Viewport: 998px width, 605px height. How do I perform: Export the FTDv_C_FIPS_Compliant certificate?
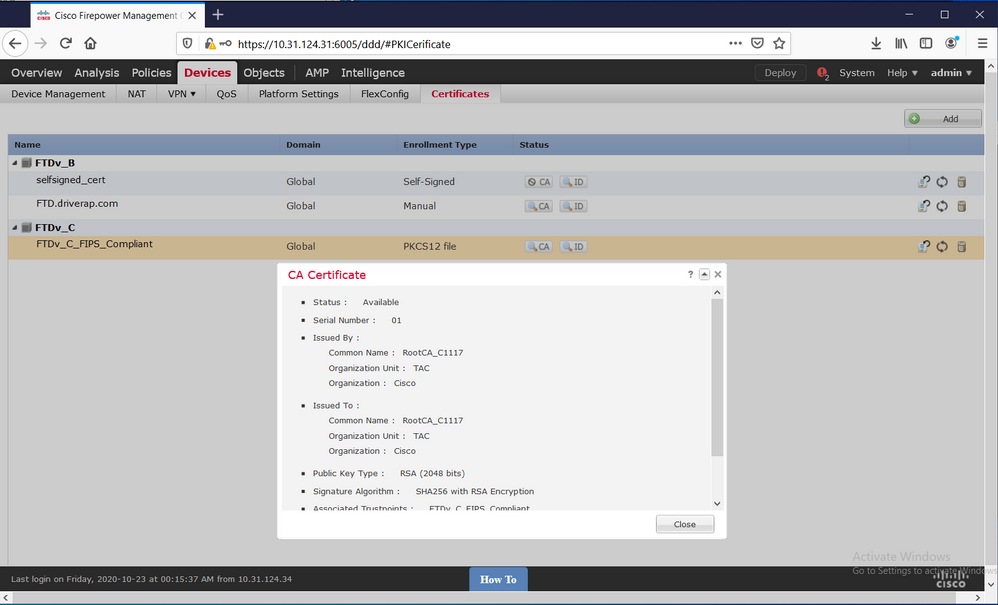[x=924, y=247]
